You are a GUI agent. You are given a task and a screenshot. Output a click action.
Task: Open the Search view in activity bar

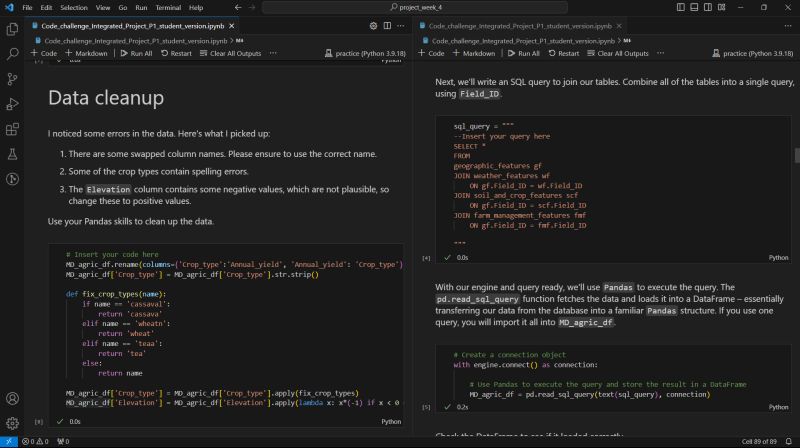point(12,53)
